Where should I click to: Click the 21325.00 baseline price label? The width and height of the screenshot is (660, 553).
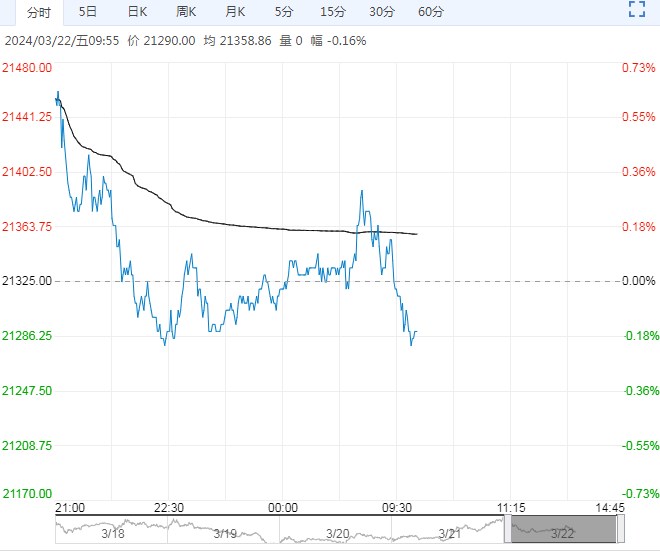point(27,281)
